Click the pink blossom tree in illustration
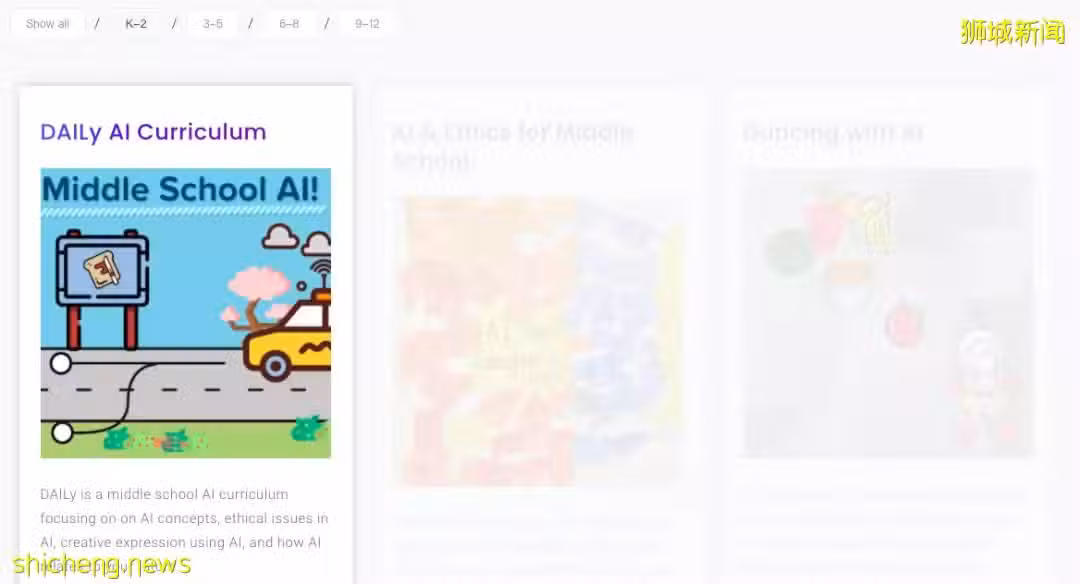1080x584 pixels. (x=256, y=295)
